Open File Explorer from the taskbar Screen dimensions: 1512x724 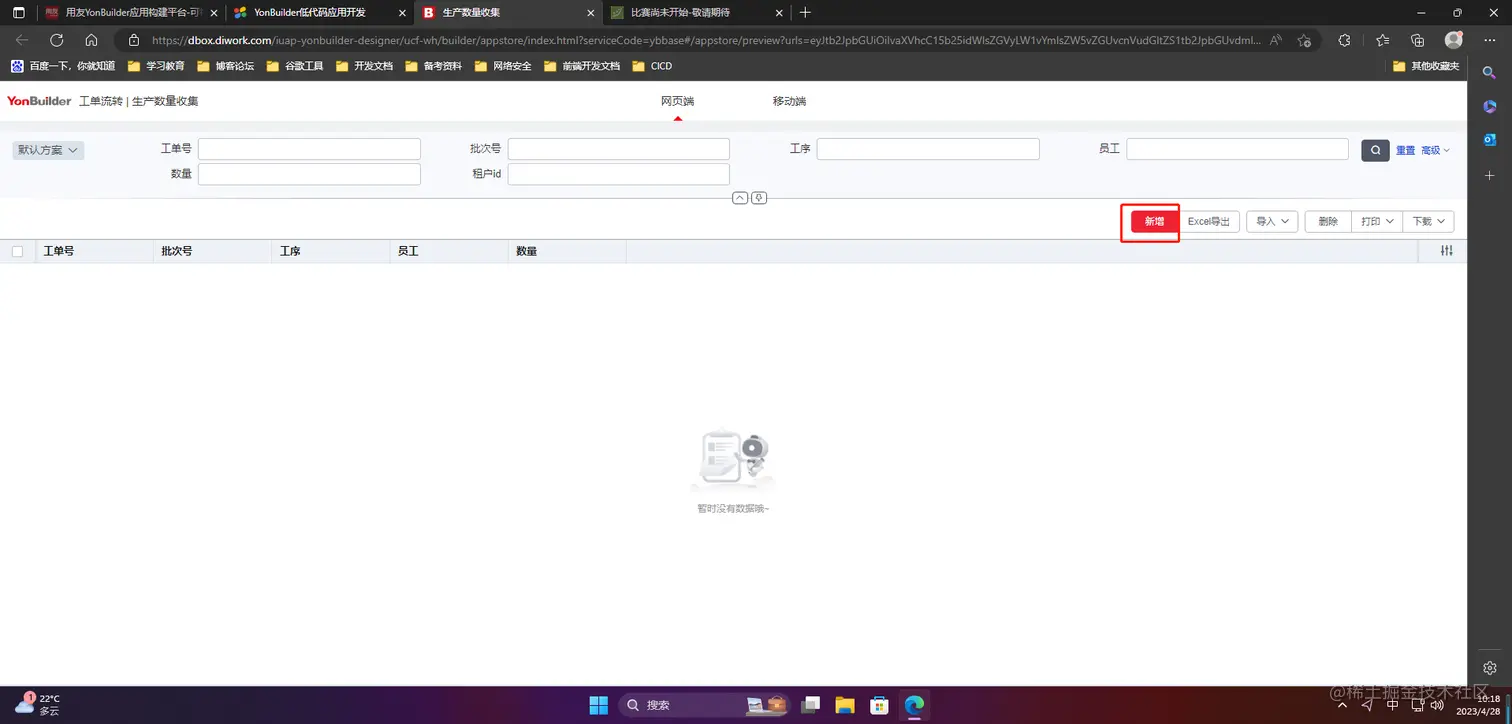pyautogui.click(x=845, y=705)
